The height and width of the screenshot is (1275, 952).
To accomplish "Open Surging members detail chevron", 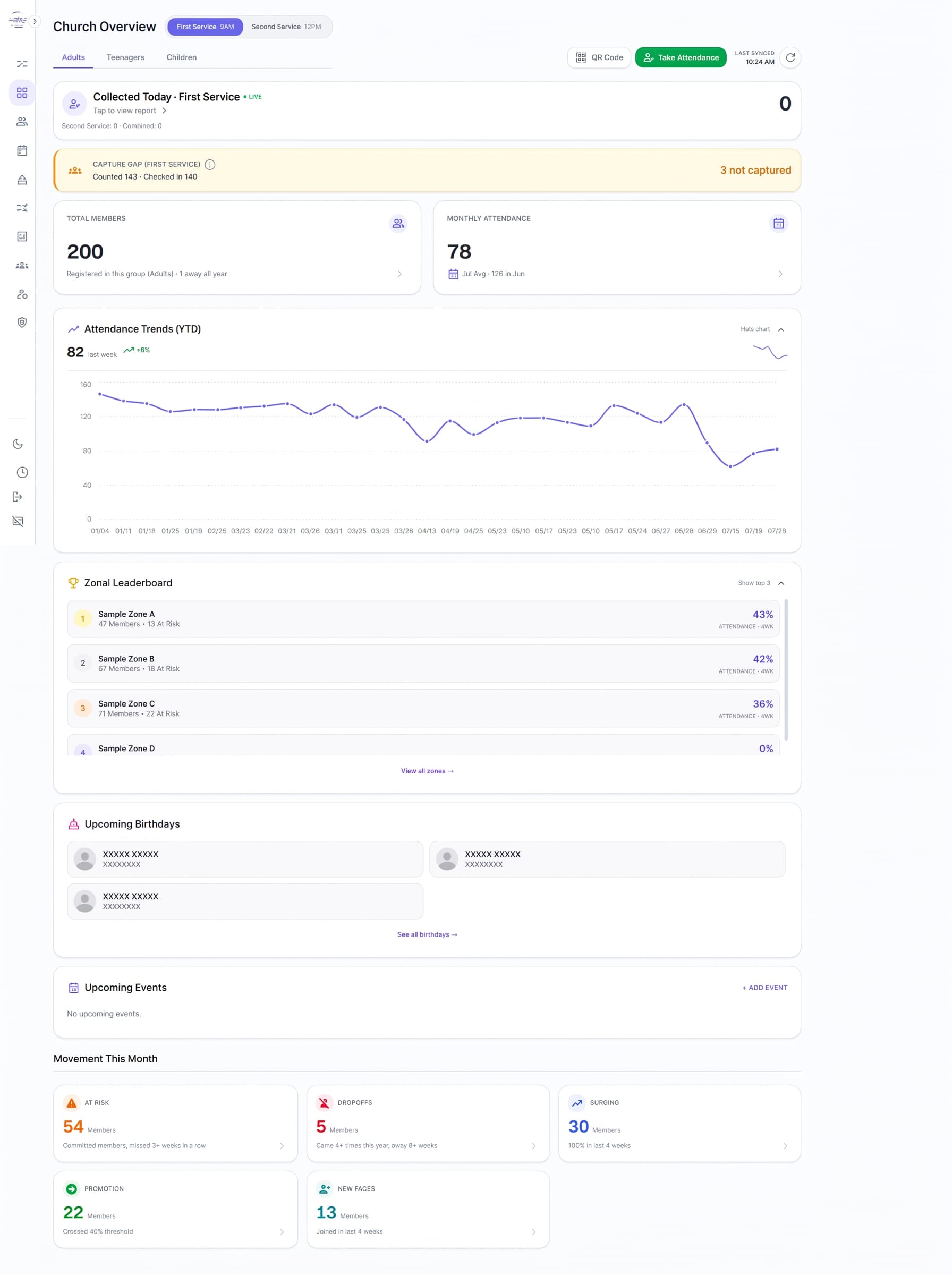I will 785,1146.
